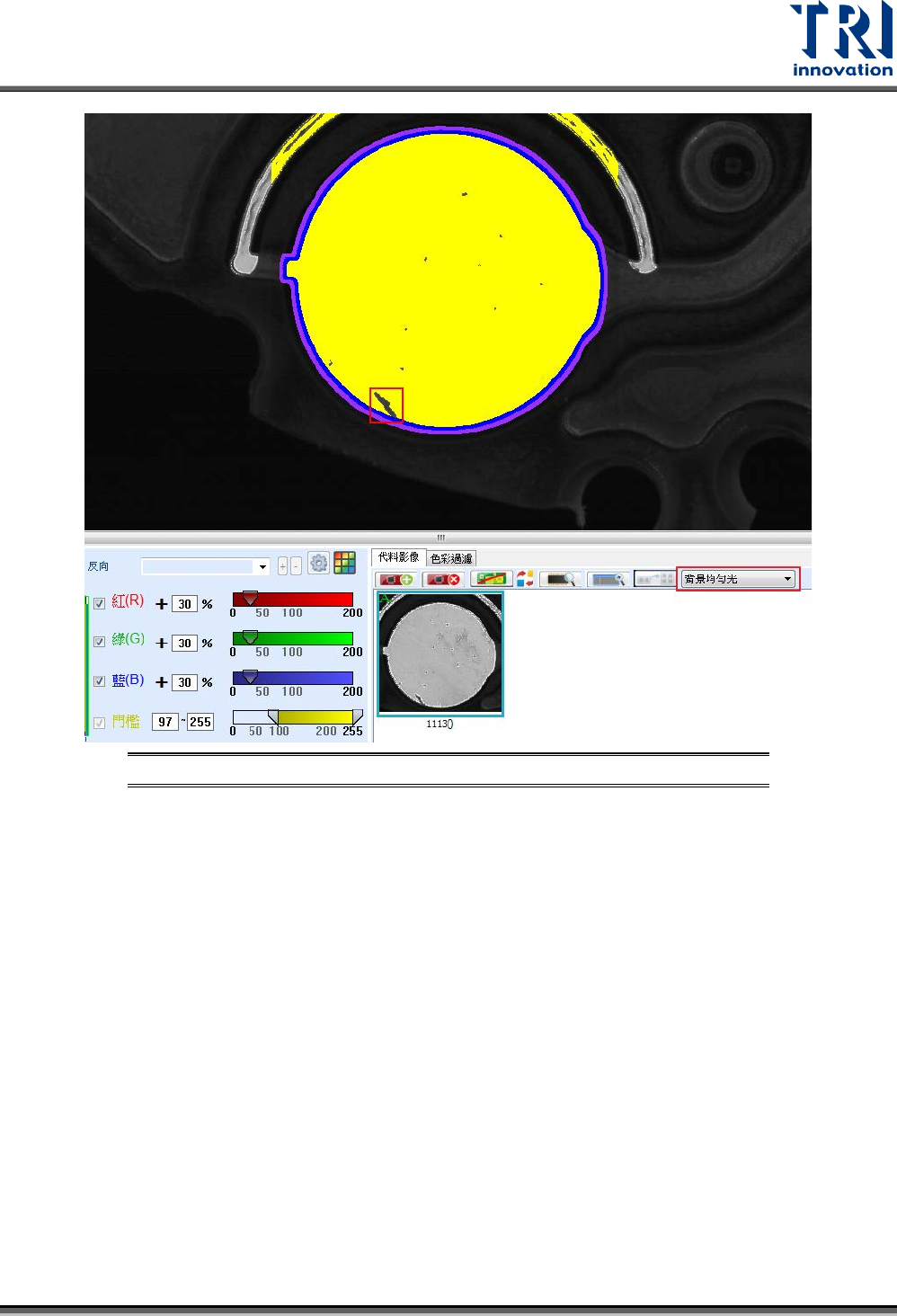897x1316 pixels.
Task: Click the small plus button beside the dropdown
Action: coord(282,566)
